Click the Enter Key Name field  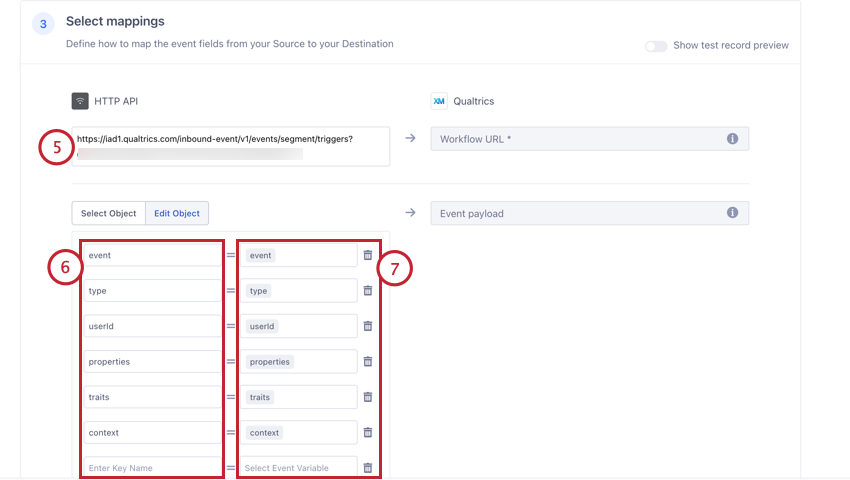[151, 468]
